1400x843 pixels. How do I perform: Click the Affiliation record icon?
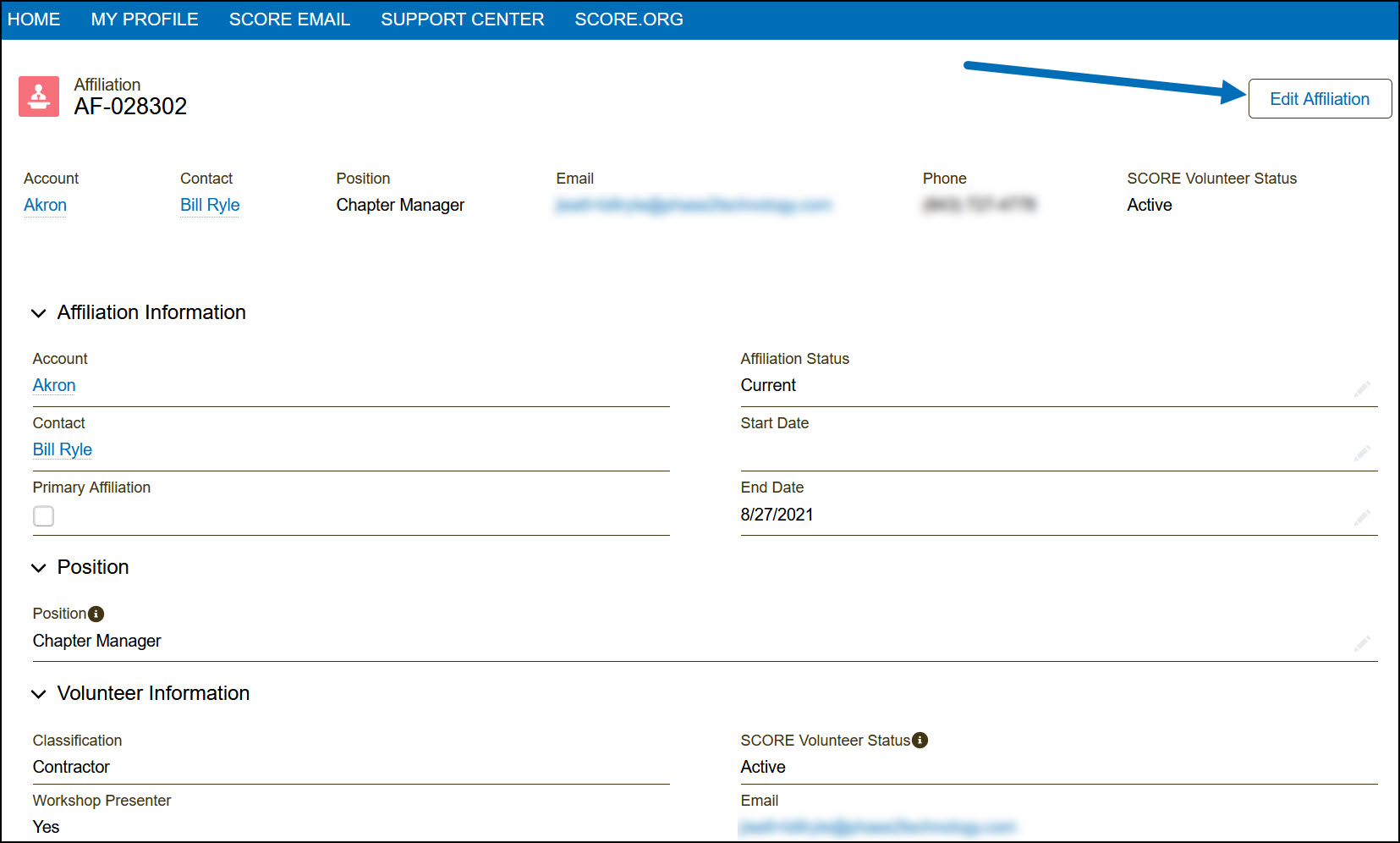click(39, 96)
